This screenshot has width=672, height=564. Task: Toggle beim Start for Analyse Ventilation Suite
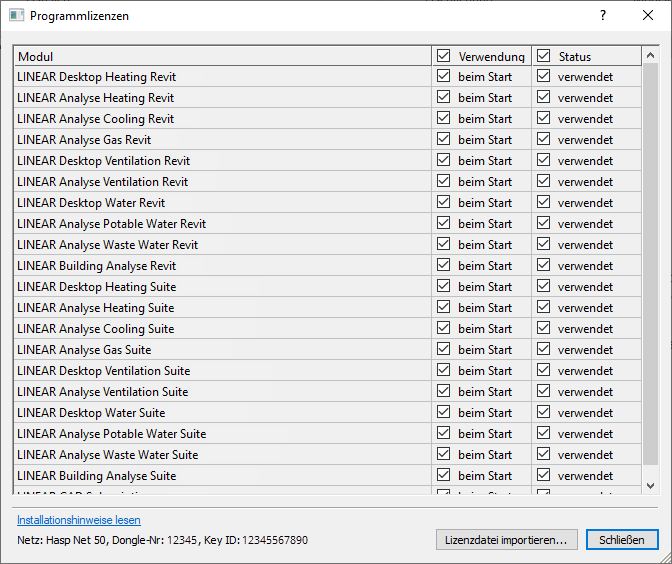pos(444,391)
